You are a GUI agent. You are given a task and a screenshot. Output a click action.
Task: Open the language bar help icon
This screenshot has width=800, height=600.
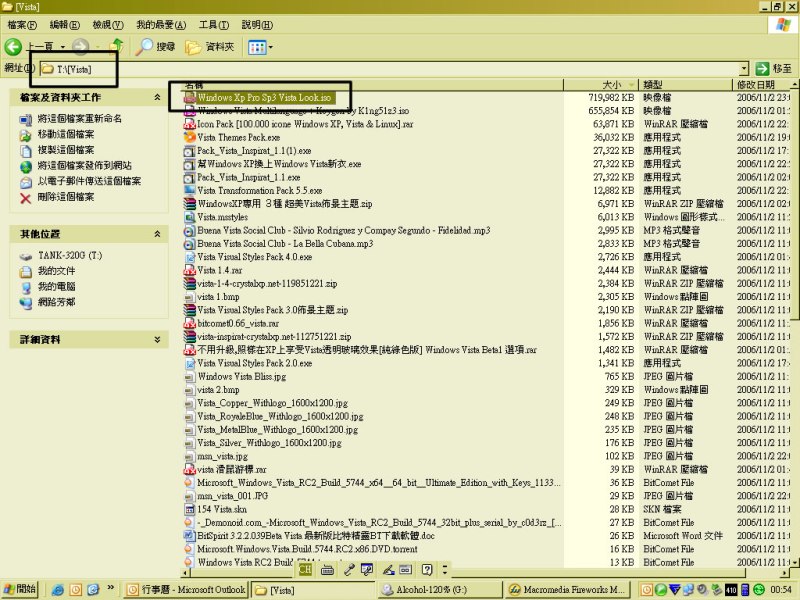click(427, 569)
